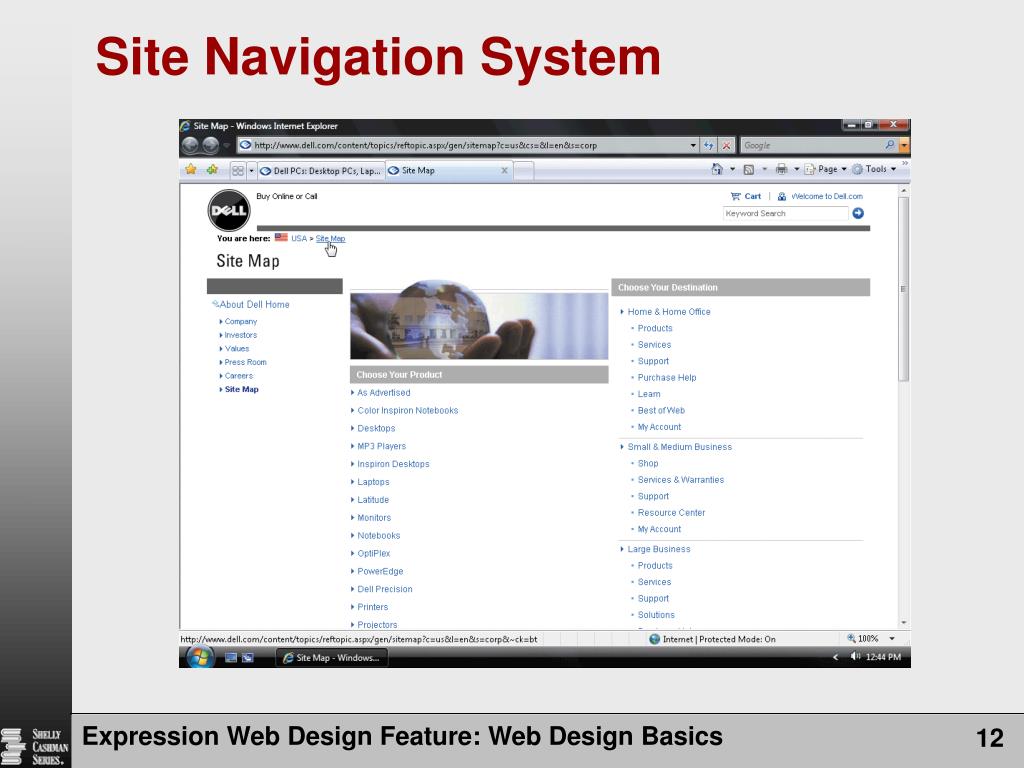Click the Quick Tabs icon

(238, 170)
